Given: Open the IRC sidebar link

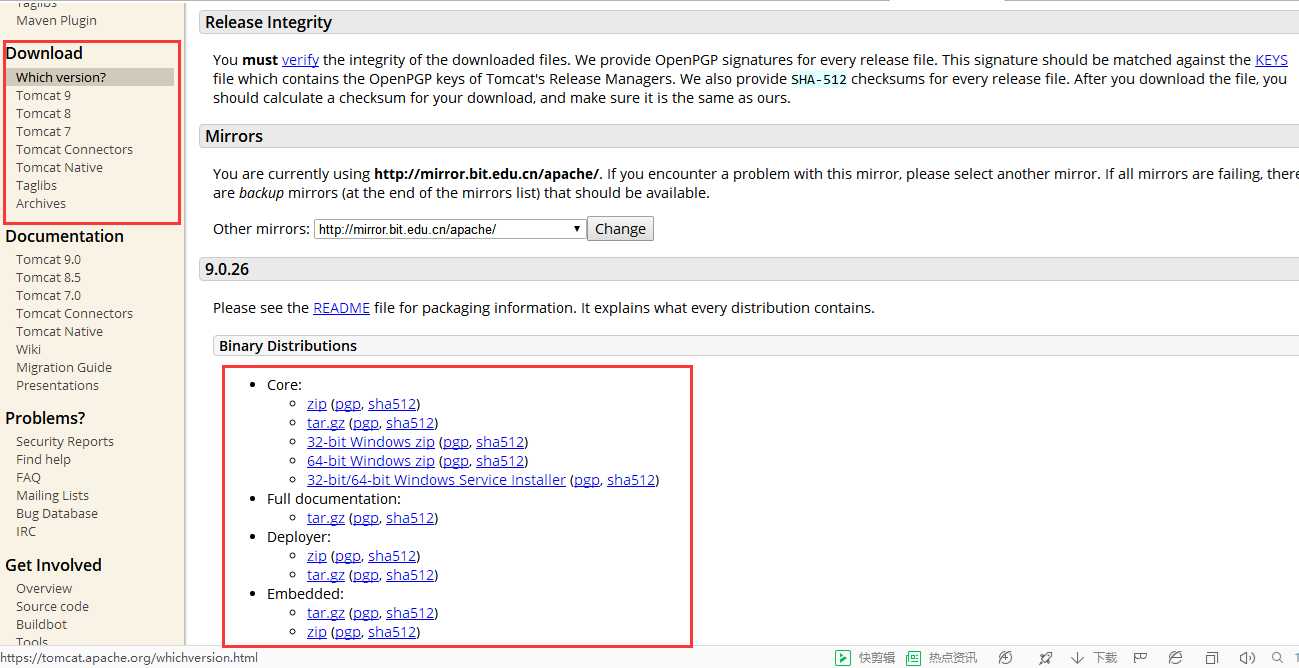Looking at the screenshot, I should tap(26, 531).
